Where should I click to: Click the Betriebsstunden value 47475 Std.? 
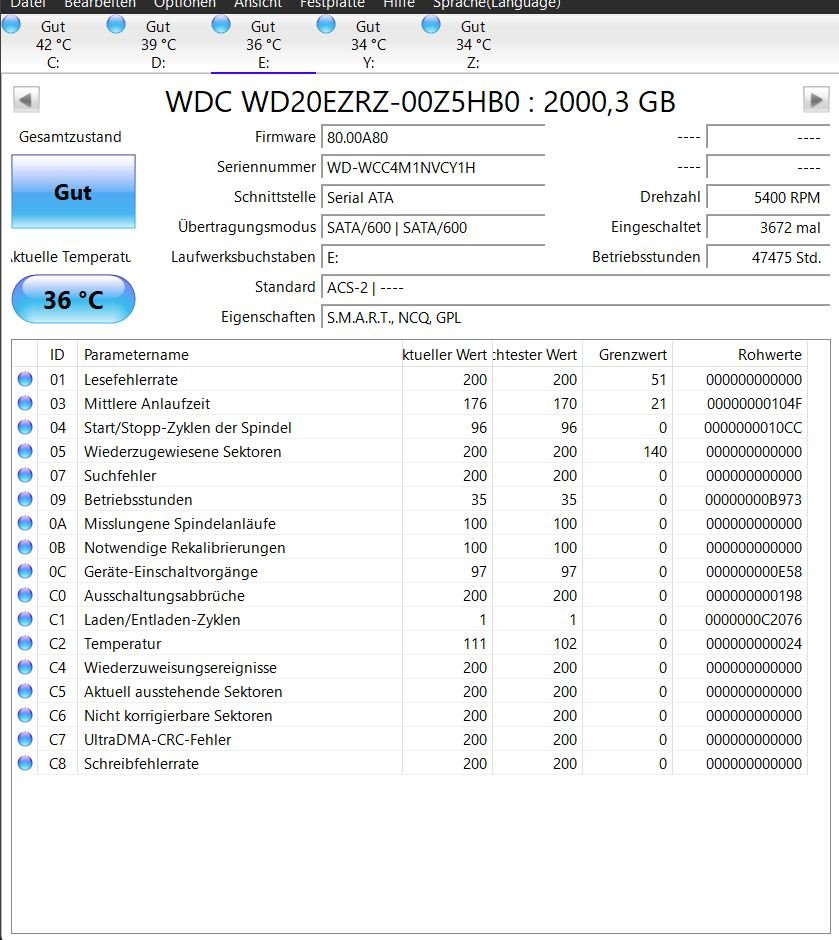point(768,257)
